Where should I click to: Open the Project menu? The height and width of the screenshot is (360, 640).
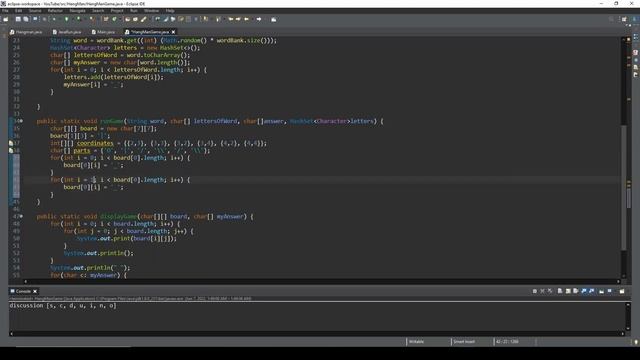click(117, 11)
